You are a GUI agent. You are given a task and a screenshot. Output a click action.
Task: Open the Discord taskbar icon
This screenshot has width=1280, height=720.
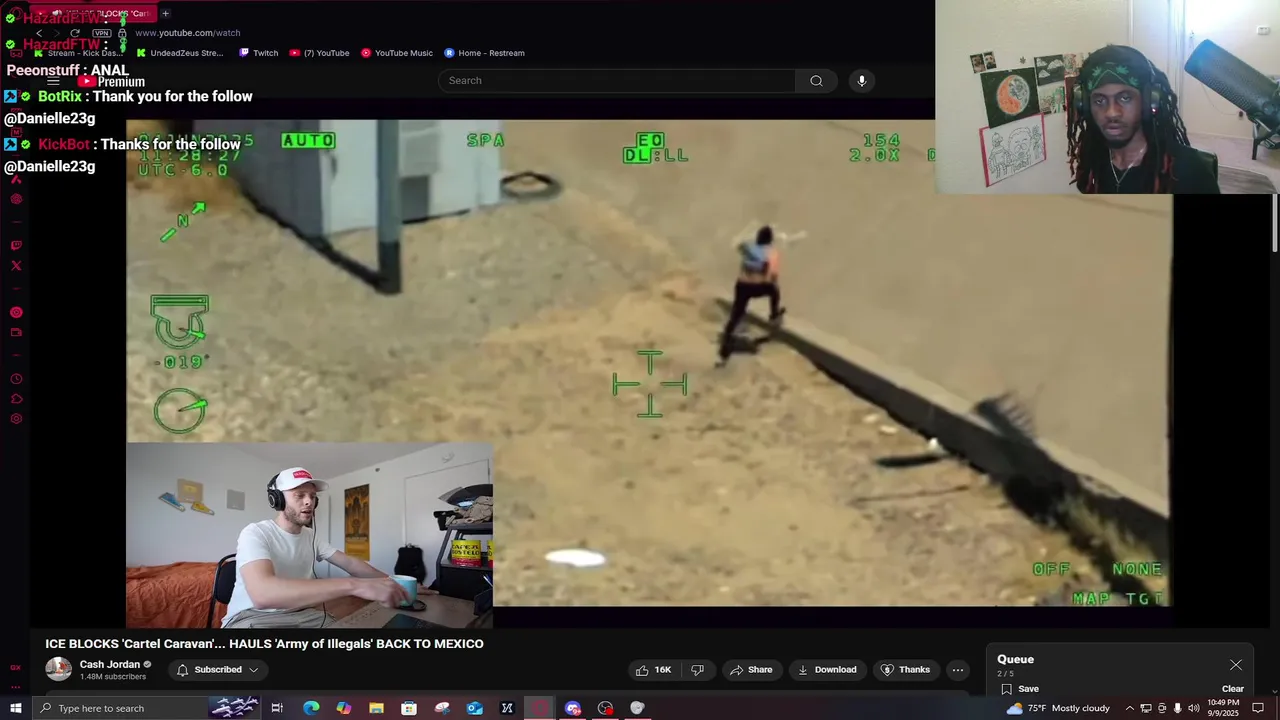[572, 708]
